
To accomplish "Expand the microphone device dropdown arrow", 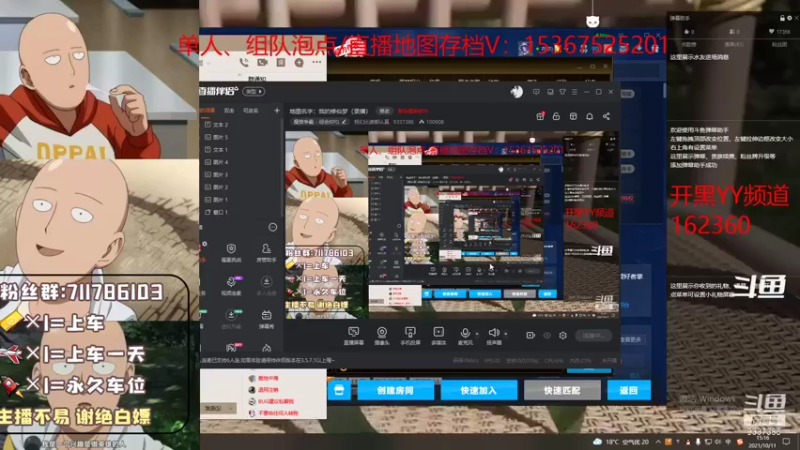I will click(477, 334).
